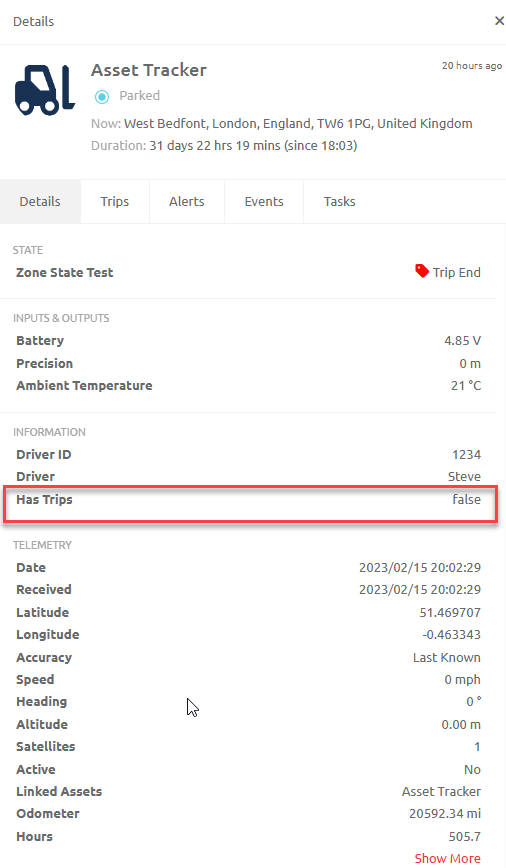The height and width of the screenshot is (868, 506).
Task: Click the Battery 4.85 V value
Action: 462,341
